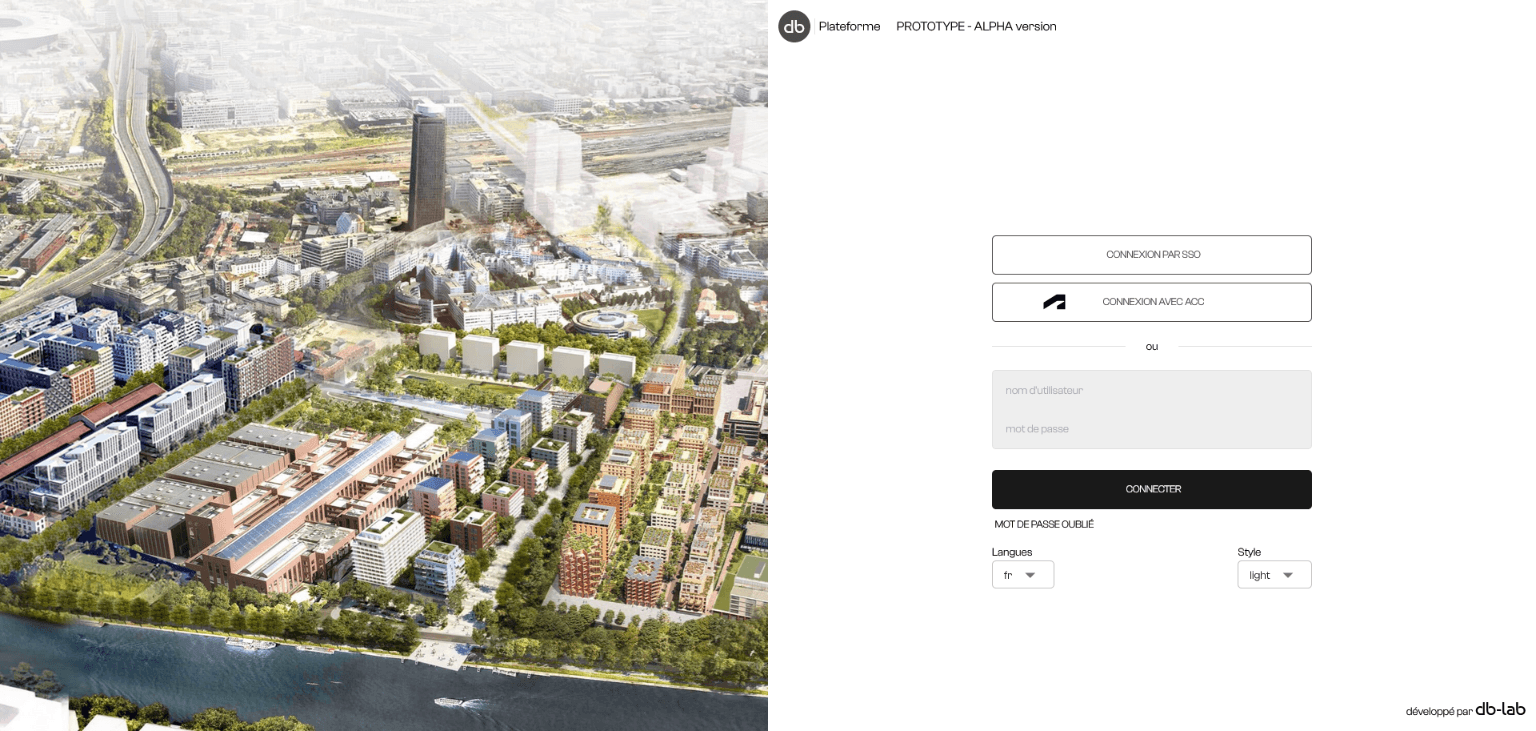Open the MOT DE PASSE OUBLIÉ link

tap(1044, 525)
